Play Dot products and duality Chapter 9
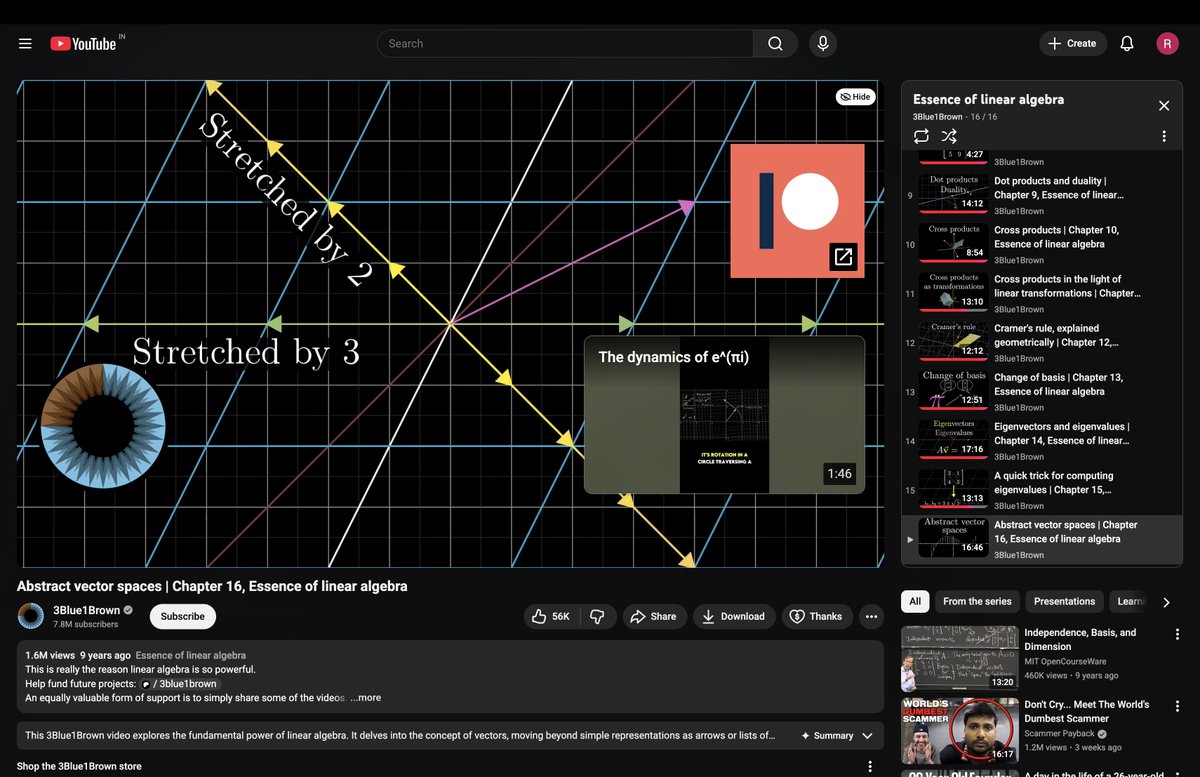Image resolution: width=1200 pixels, height=777 pixels. tap(1041, 195)
